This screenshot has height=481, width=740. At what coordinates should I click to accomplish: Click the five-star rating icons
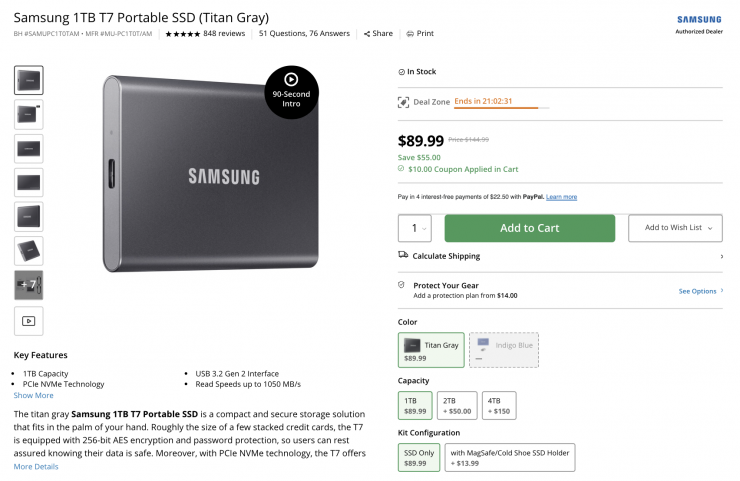click(182, 33)
